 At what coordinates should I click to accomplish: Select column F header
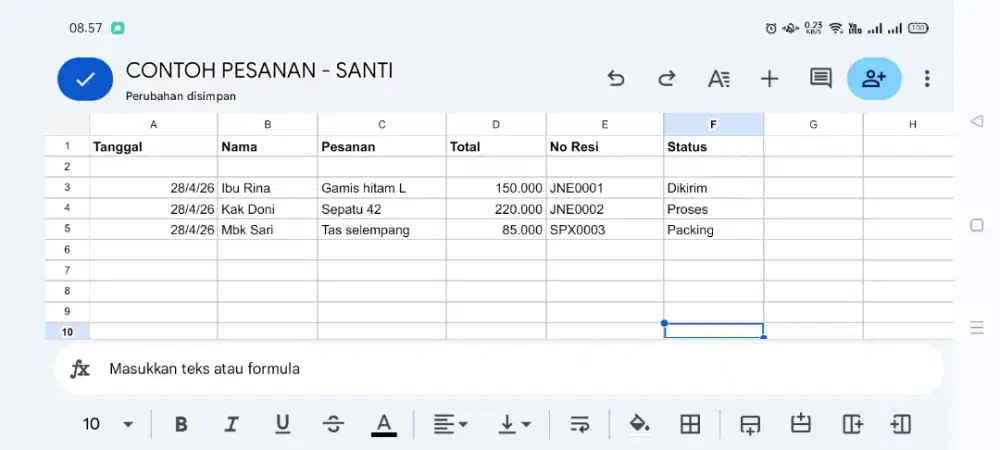point(714,124)
